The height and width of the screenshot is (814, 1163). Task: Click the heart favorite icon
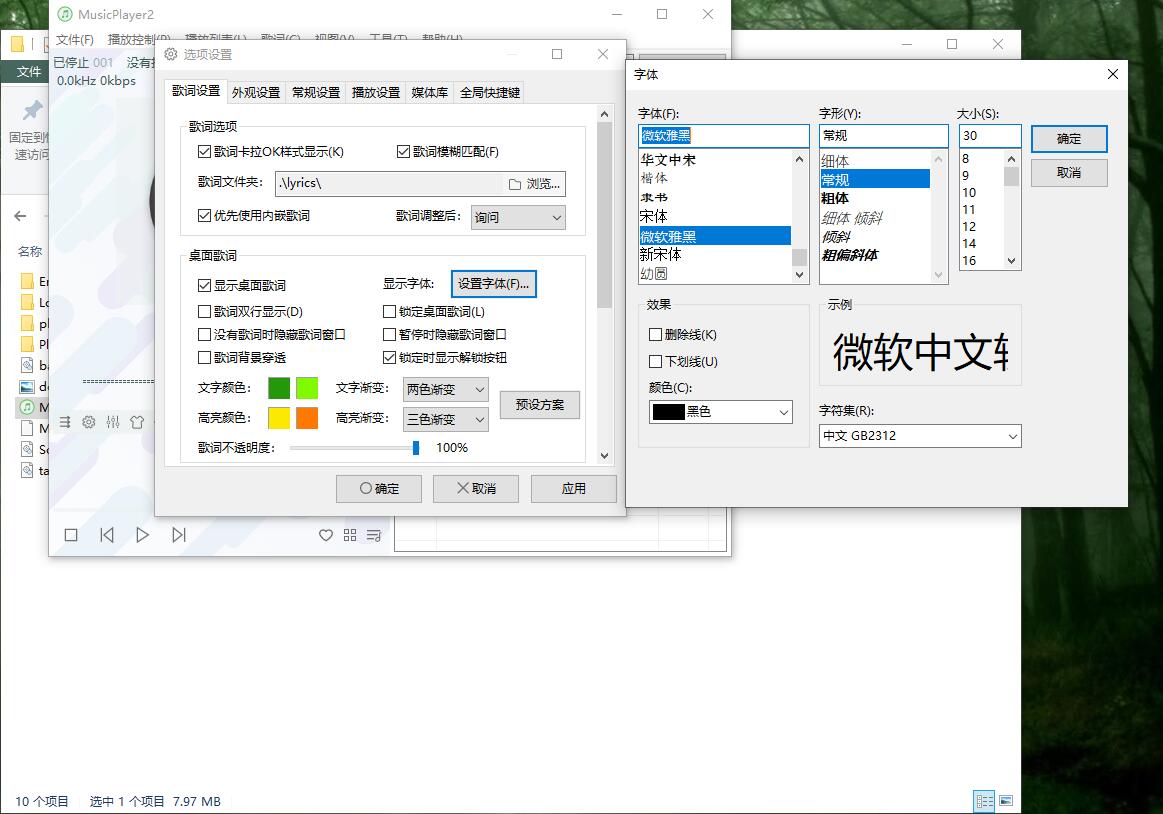(x=325, y=536)
